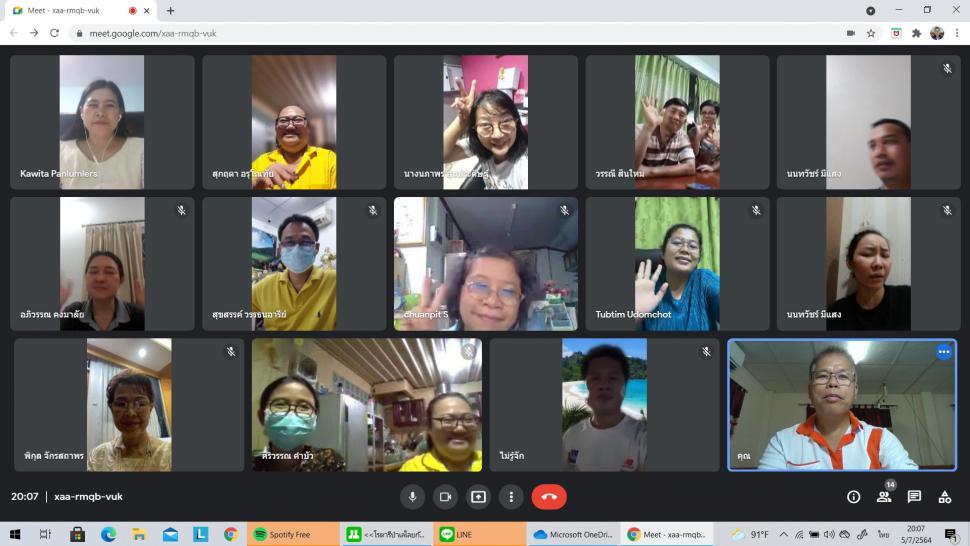Click the Present now screen share icon

pyautogui.click(x=478, y=497)
